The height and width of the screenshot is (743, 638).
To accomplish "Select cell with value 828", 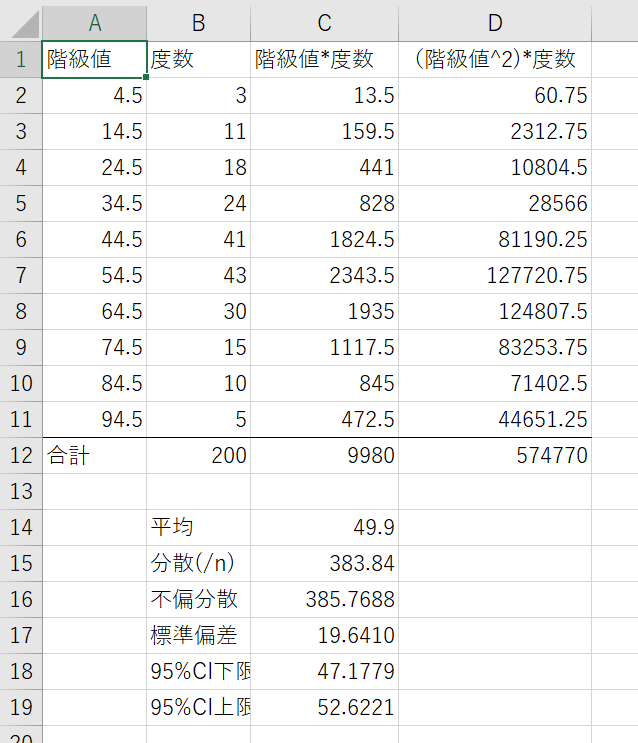I will [324, 203].
